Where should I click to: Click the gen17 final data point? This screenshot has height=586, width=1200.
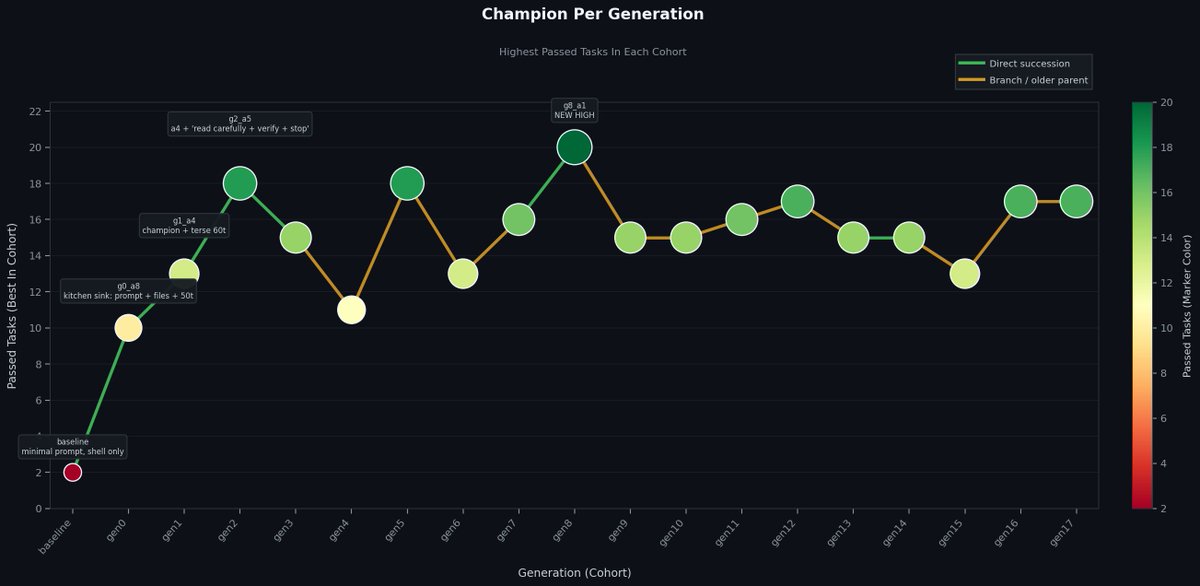tap(1076, 201)
